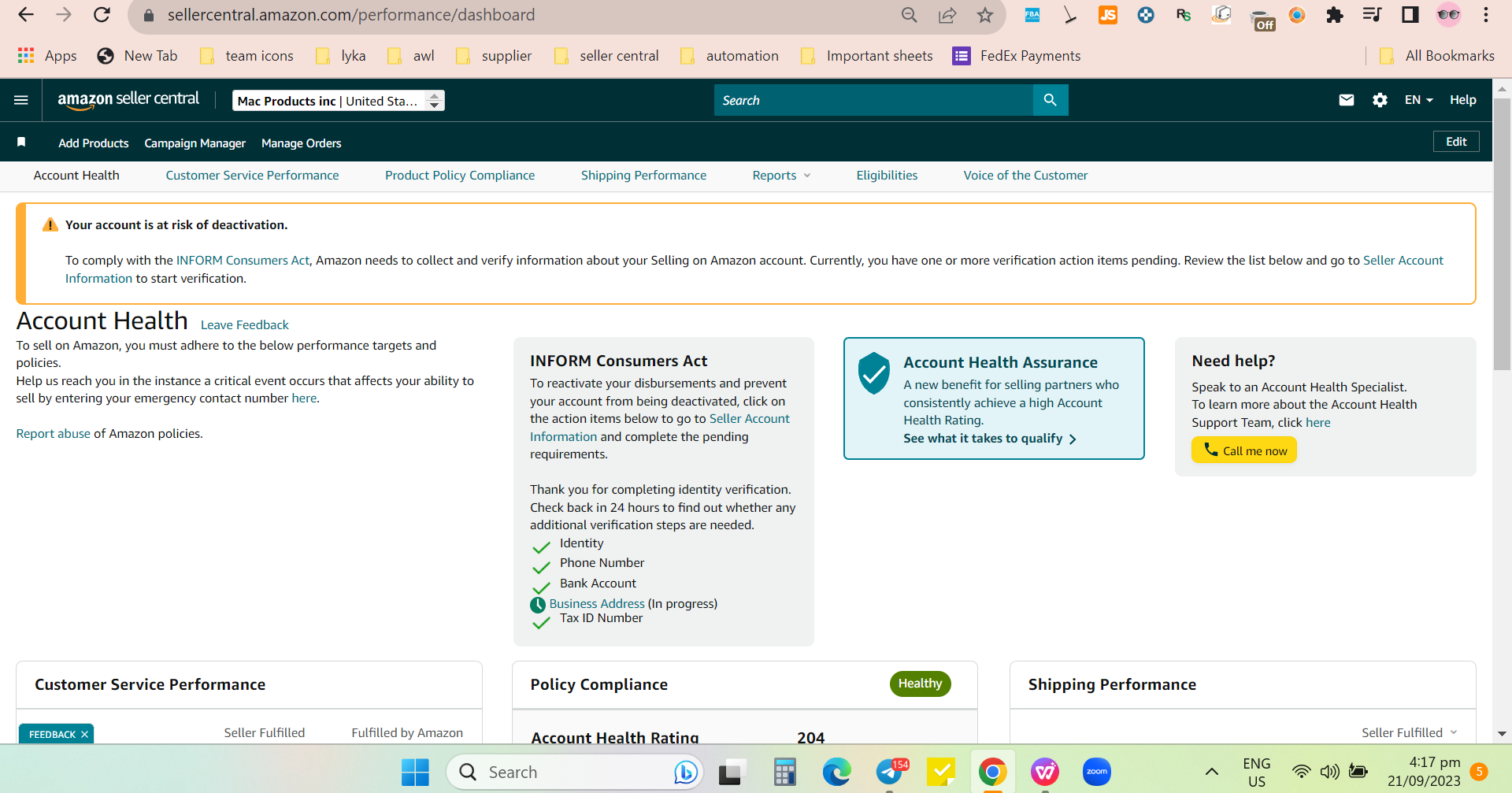Open the Business Address link
1512x793 pixels.
point(597,604)
